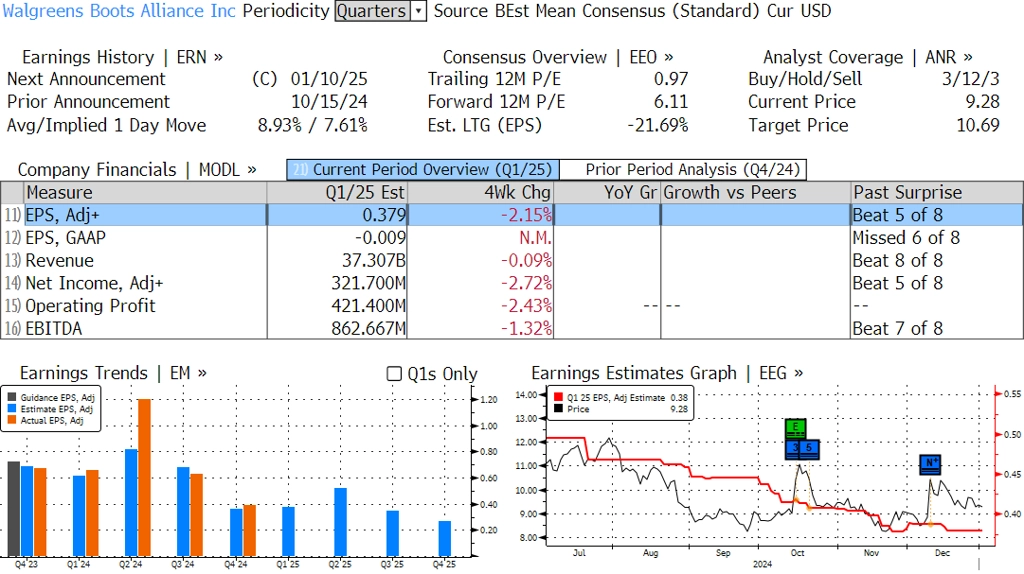Viewport: 1024px width, 574px height.
Task: Click EBITDA estimate 862.667M
Action: pyautogui.click(x=368, y=328)
